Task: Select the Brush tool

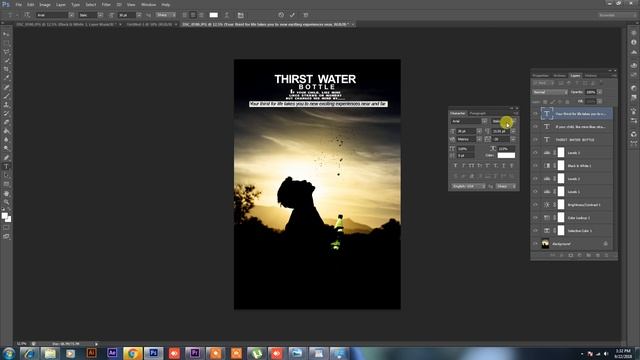Action: click(6, 96)
